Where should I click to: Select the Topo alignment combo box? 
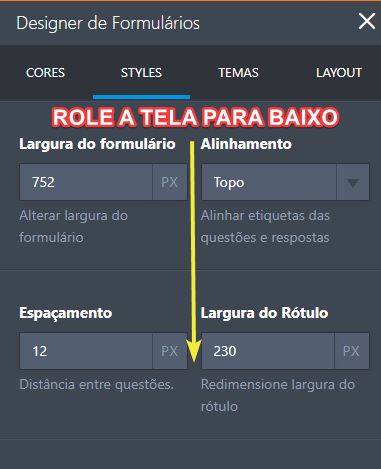(x=285, y=182)
